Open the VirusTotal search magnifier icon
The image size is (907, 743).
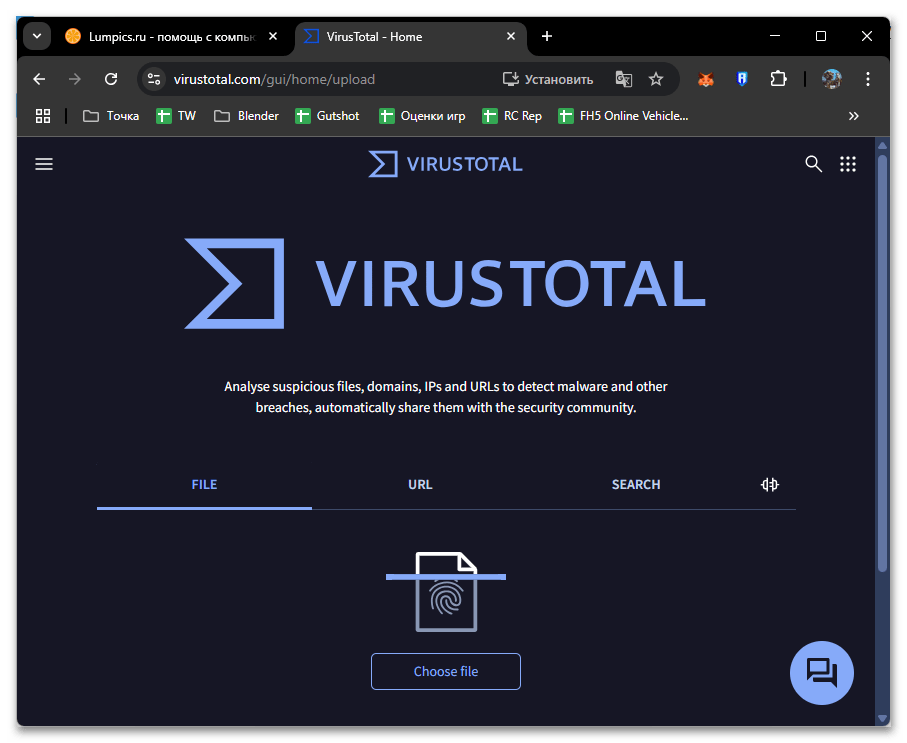coord(813,164)
